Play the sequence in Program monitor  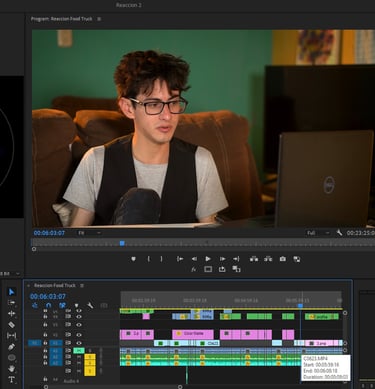208,259
